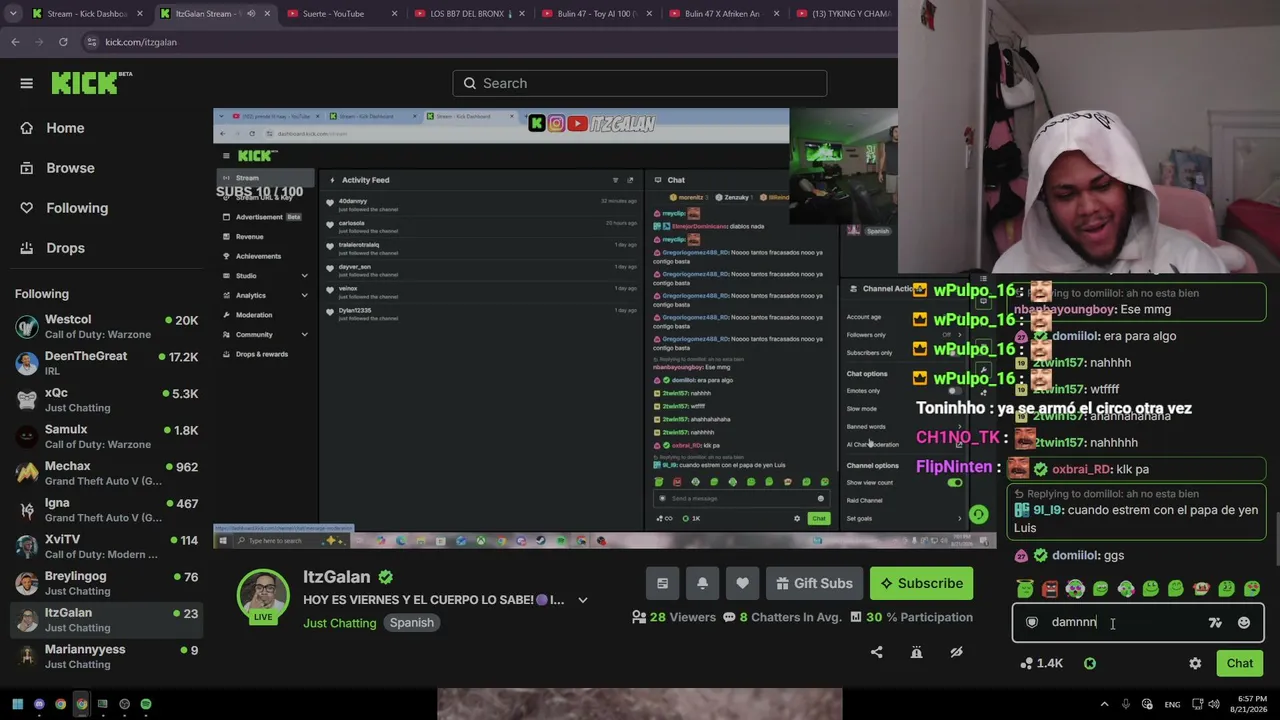Open OBS from the taskbar
Viewport: 1280px width, 720px height.
[124, 704]
